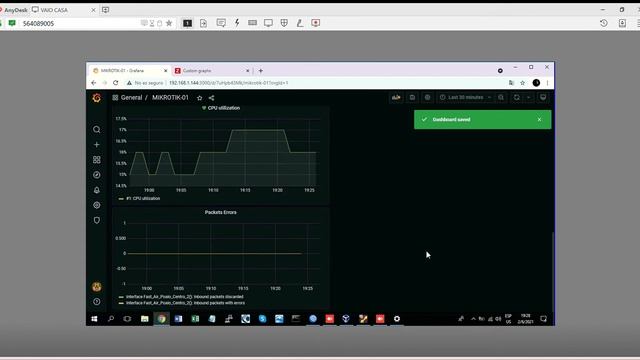The image size is (640, 360).
Task: Click the translate page icon
Action: pyautogui.click(x=511, y=83)
